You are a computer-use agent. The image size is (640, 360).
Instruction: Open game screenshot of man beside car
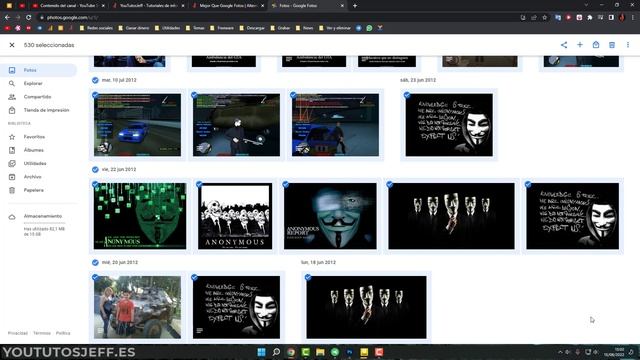pos(335,125)
